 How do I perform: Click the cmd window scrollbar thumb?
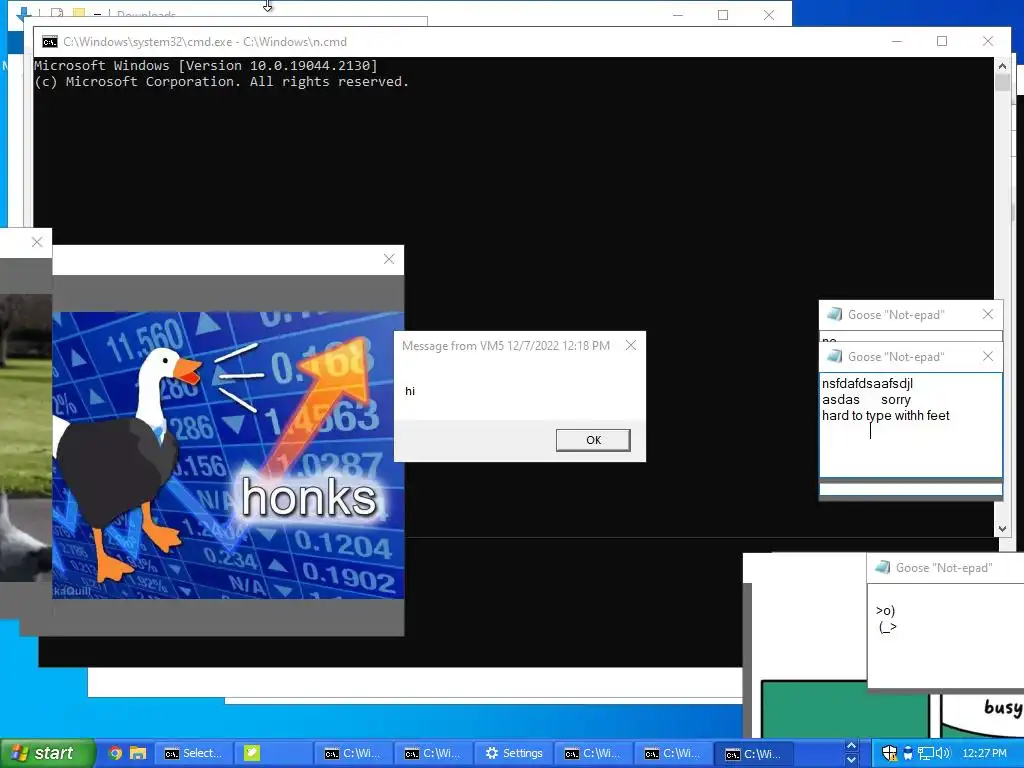(x=1002, y=84)
